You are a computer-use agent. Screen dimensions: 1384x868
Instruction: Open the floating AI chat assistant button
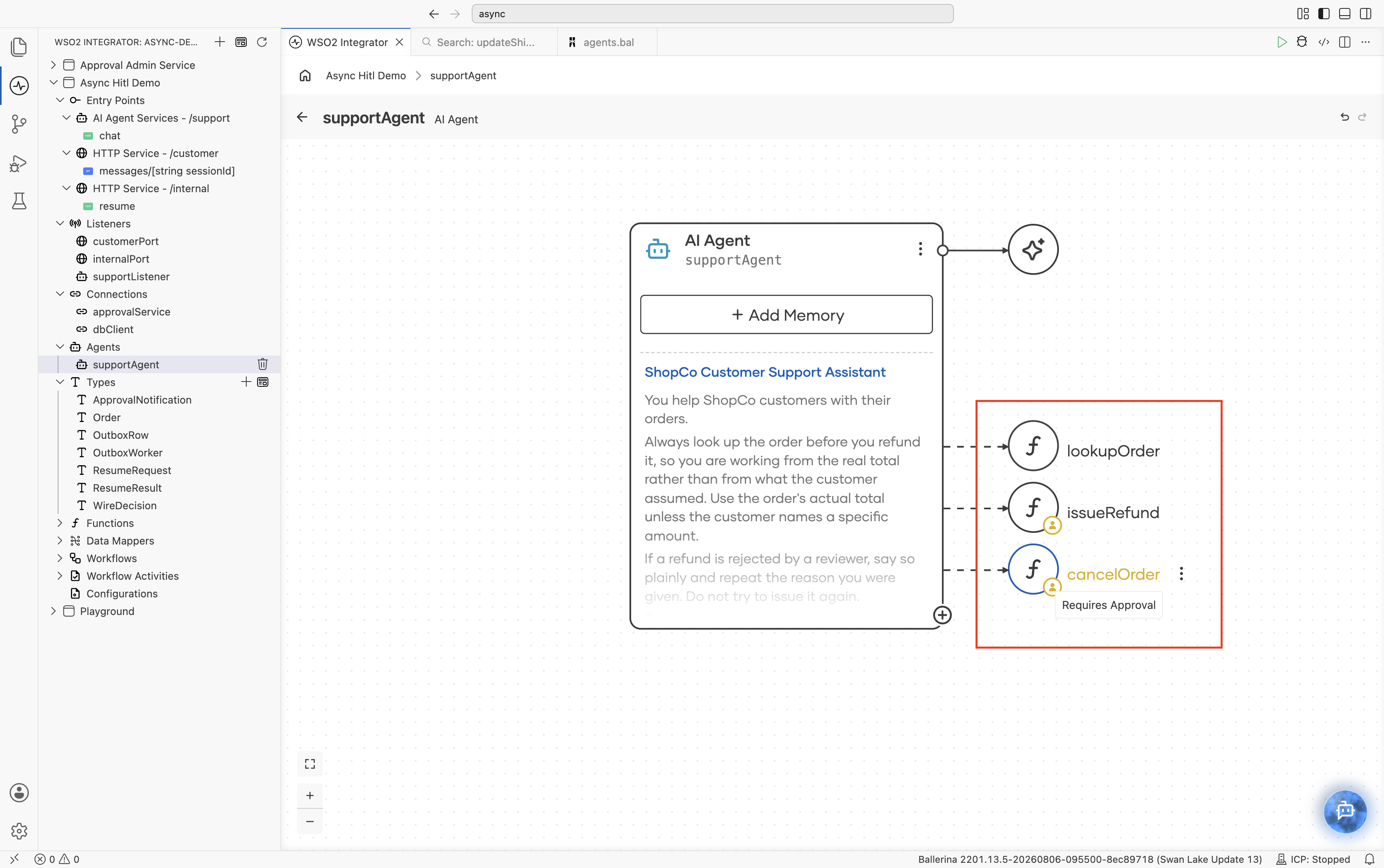click(x=1345, y=811)
